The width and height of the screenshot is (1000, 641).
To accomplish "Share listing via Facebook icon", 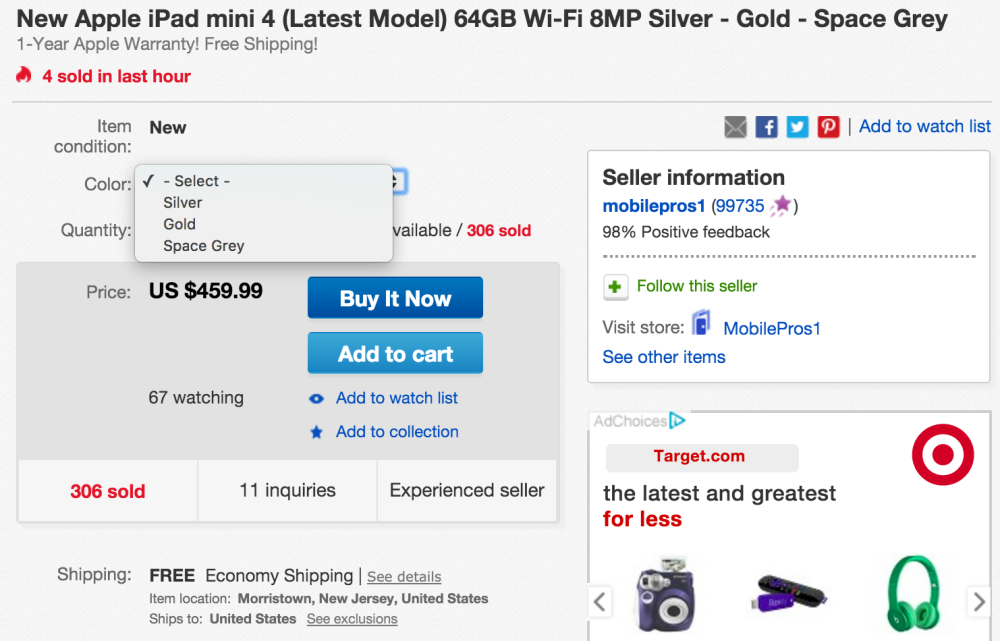I will (766, 127).
